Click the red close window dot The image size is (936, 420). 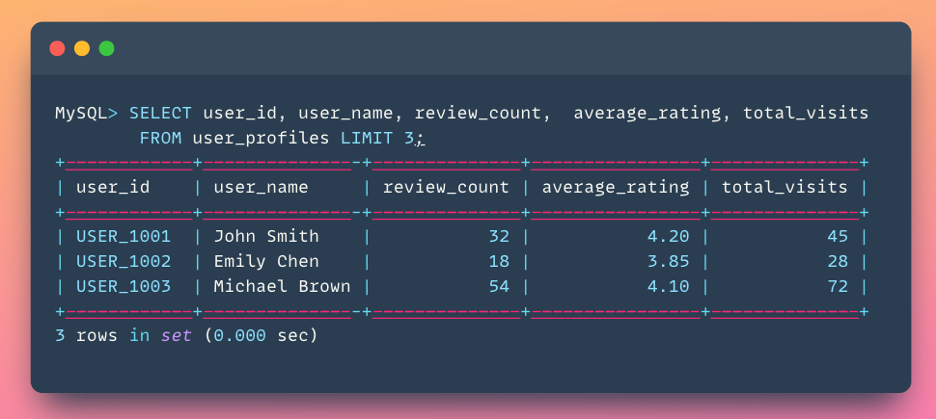[57, 48]
